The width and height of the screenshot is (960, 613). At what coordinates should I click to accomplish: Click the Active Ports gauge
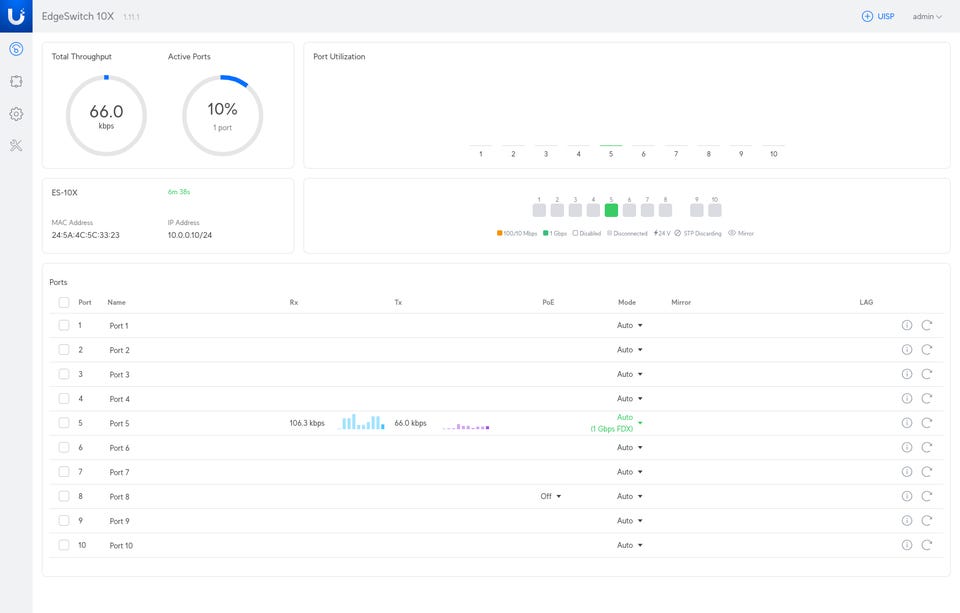click(x=222, y=115)
